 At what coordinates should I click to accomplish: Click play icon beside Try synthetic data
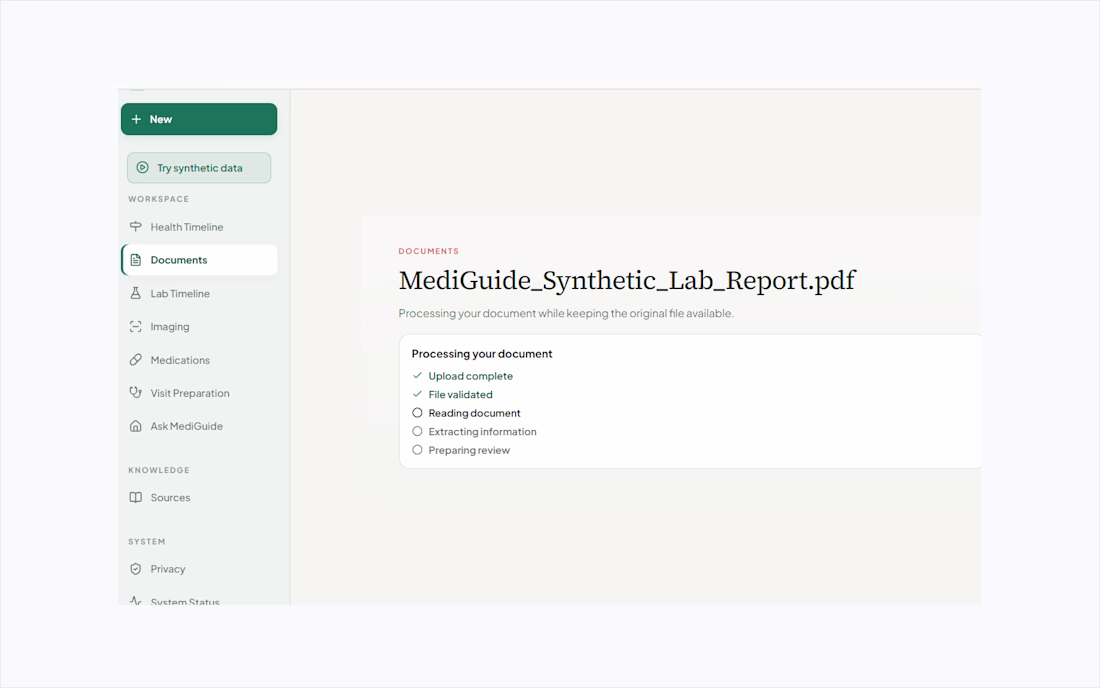click(x=142, y=168)
